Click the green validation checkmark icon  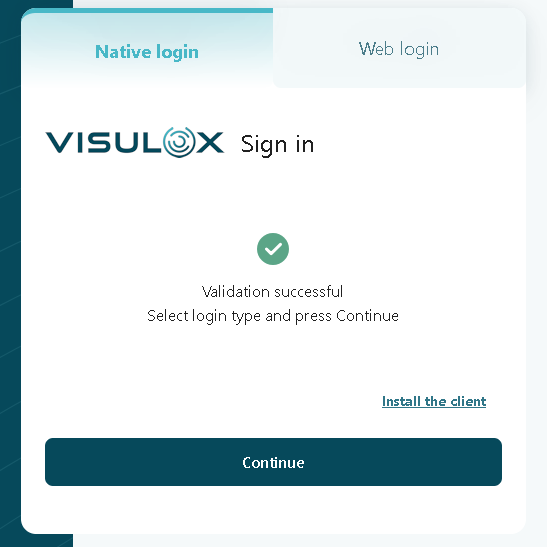coord(273,249)
